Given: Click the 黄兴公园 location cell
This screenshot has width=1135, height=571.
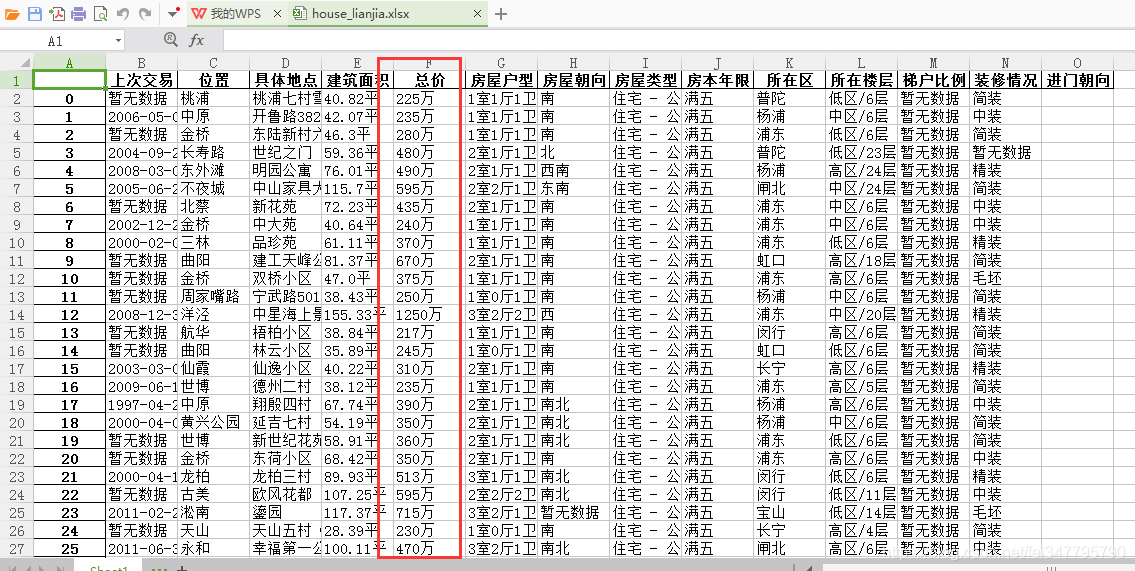Looking at the screenshot, I should pos(214,422).
